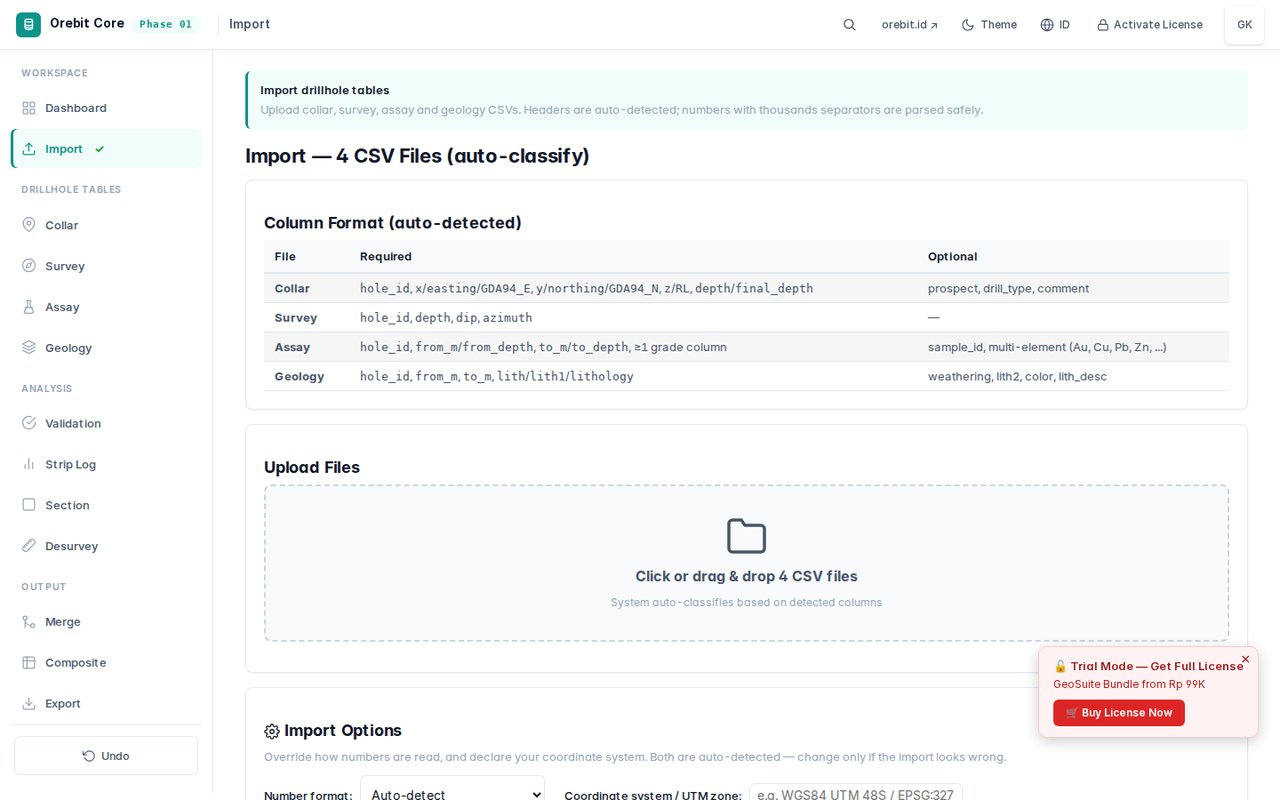Image resolution: width=1280 pixels, height=800 pixels.
Task: Click the Import breadcrumb title in header
Action: click(x=249, y=24)
